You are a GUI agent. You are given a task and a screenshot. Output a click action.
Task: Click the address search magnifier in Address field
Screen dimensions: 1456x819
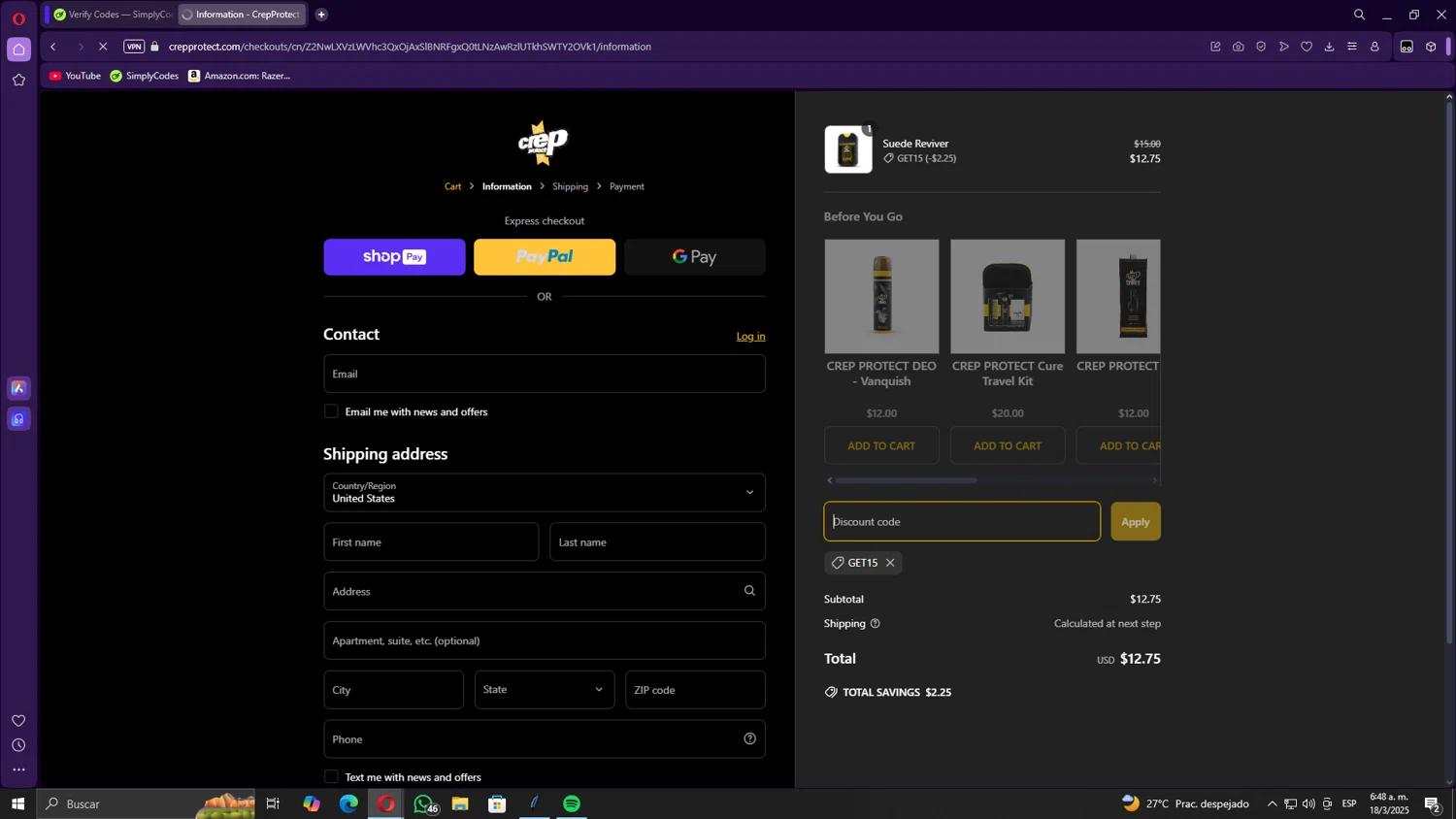point(749,591)
